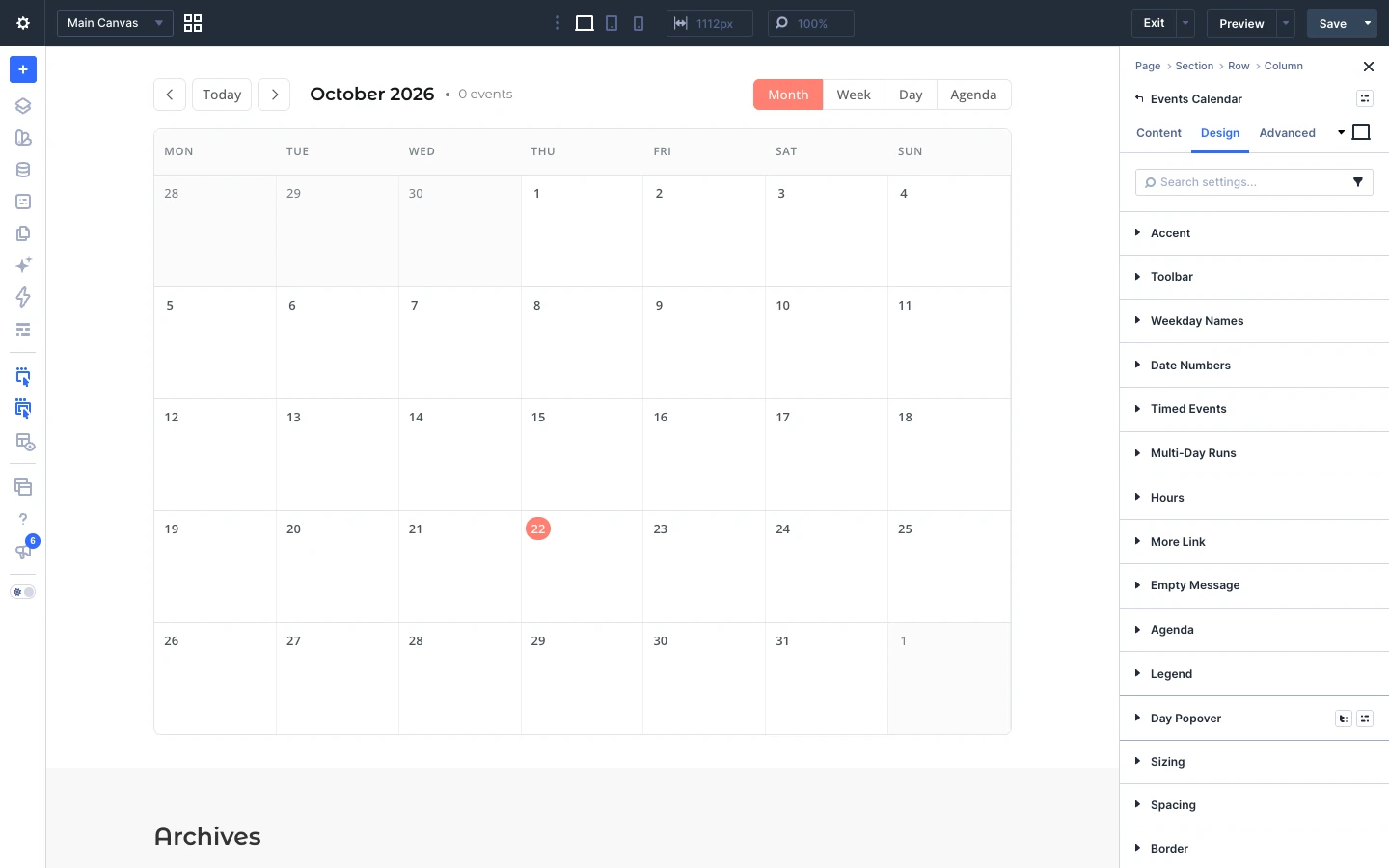Expand the Timed Events settings group

[1254, 409]
